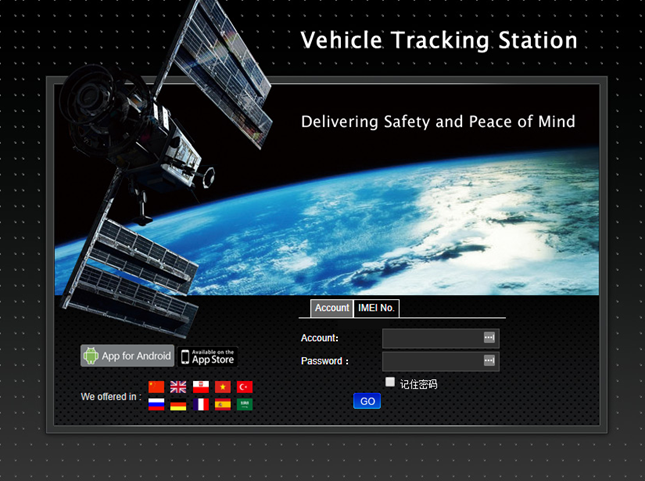Focus the Password input field
Viewport: 645px width, 481px height.
pyautogui.click(x=441, y=361)
